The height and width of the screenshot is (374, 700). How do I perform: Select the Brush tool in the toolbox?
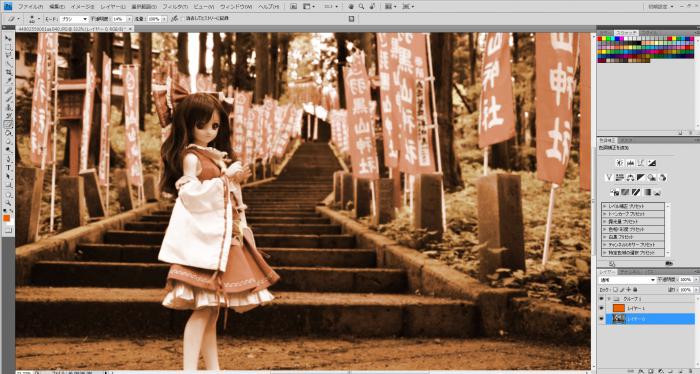(8, 99)
